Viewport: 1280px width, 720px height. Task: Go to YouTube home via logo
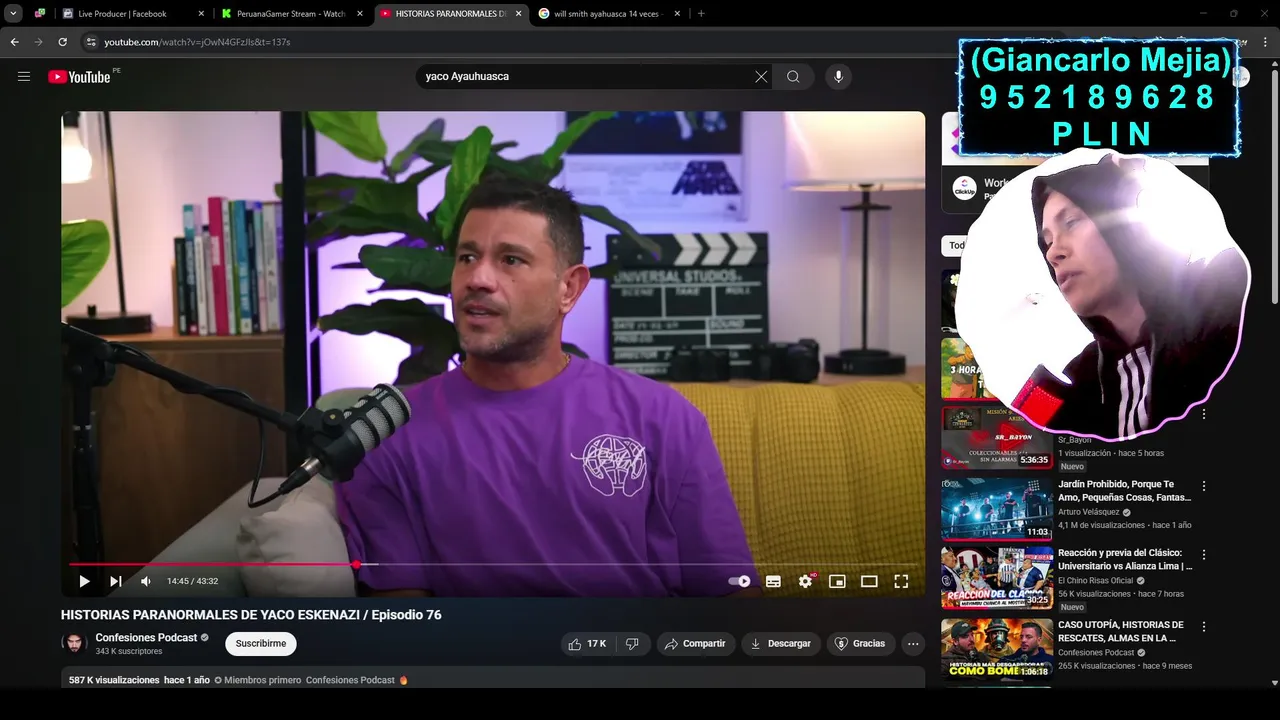pyautogui.click(x=79, y=77)
